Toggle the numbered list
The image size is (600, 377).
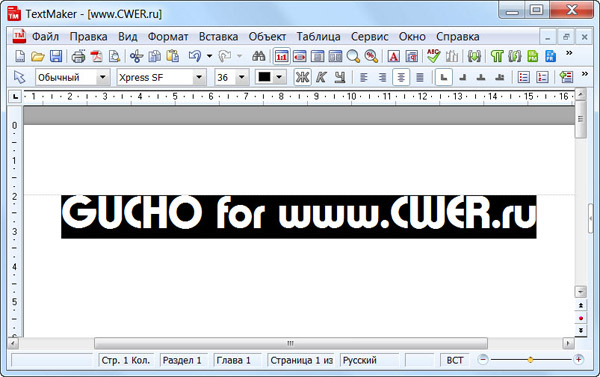(542, 77)
